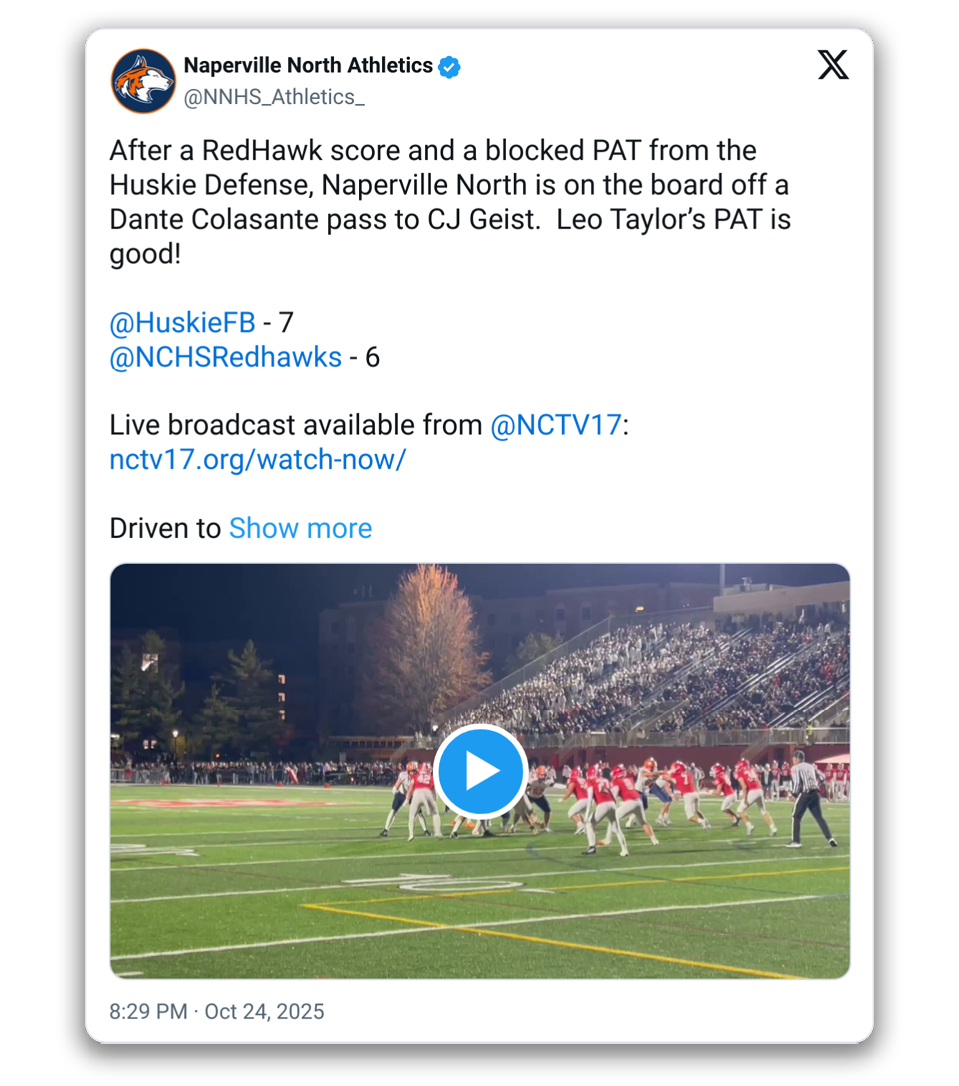
Task: Click the 8:29 PM timestamp
Action: point(148,1011)
